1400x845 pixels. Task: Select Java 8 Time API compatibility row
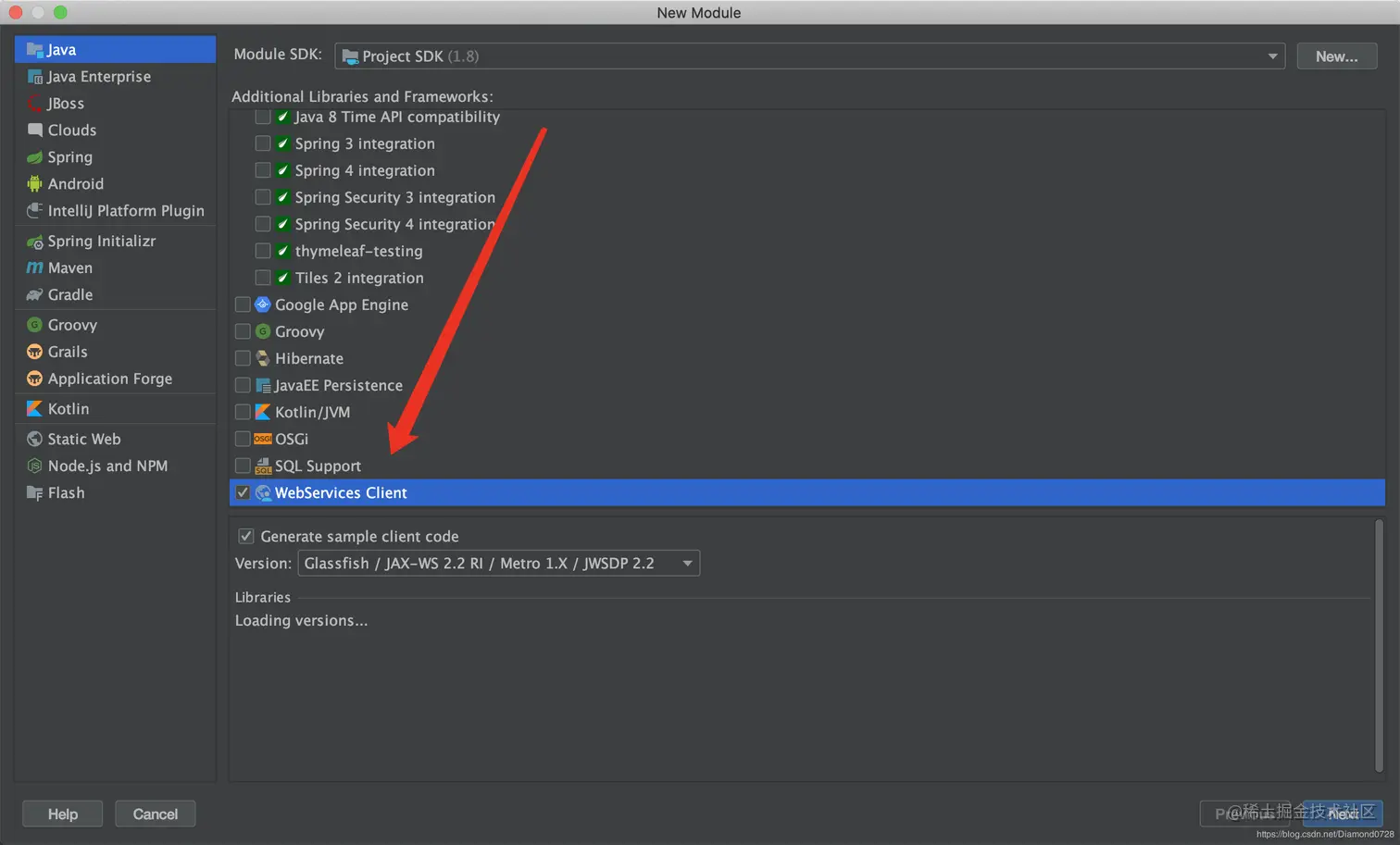pyautogui.click(x=806, y=117)
